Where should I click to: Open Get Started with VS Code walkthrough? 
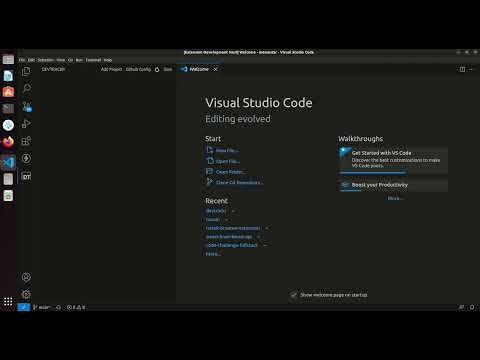tap(393, 161)
